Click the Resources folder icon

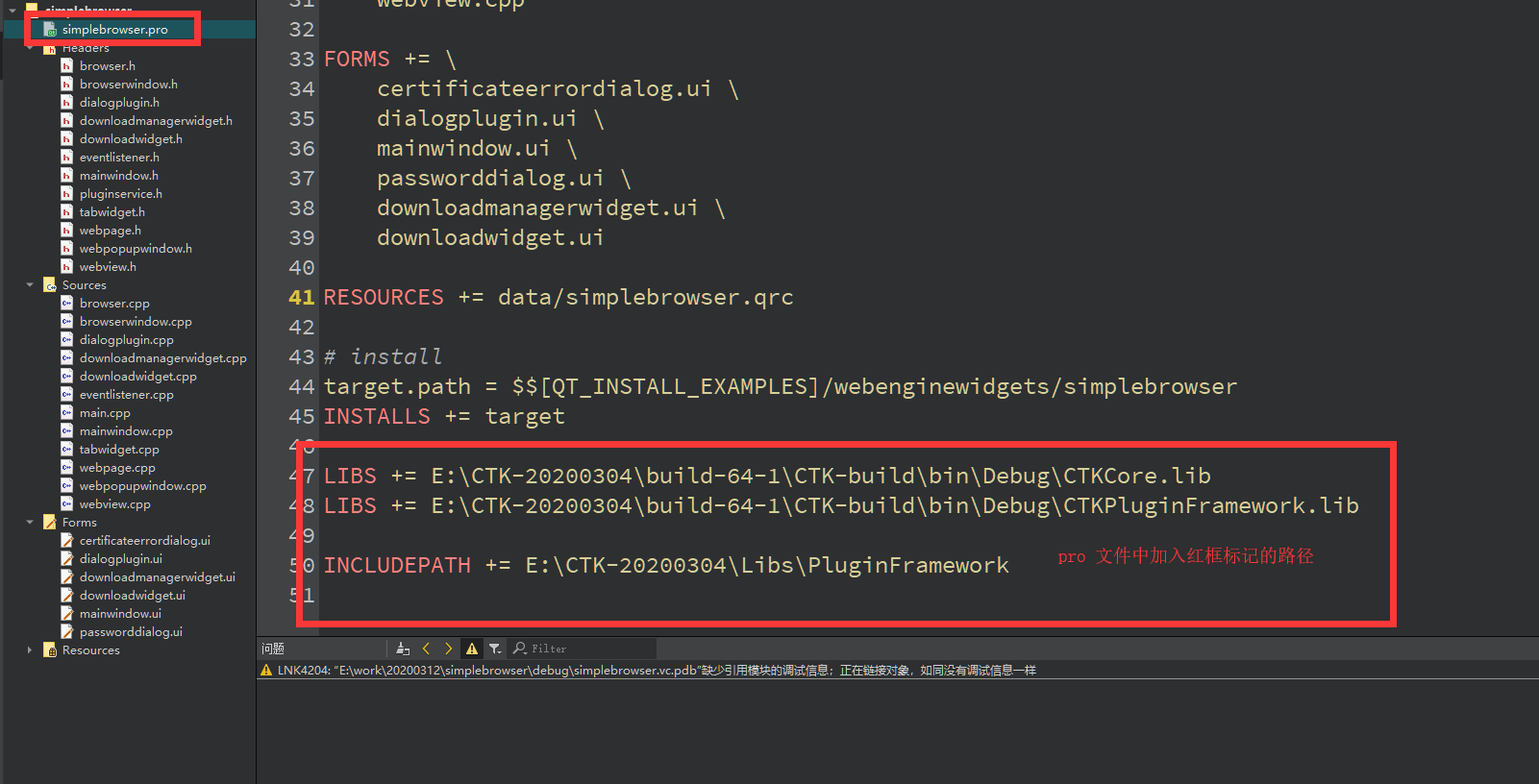[50, 650]
